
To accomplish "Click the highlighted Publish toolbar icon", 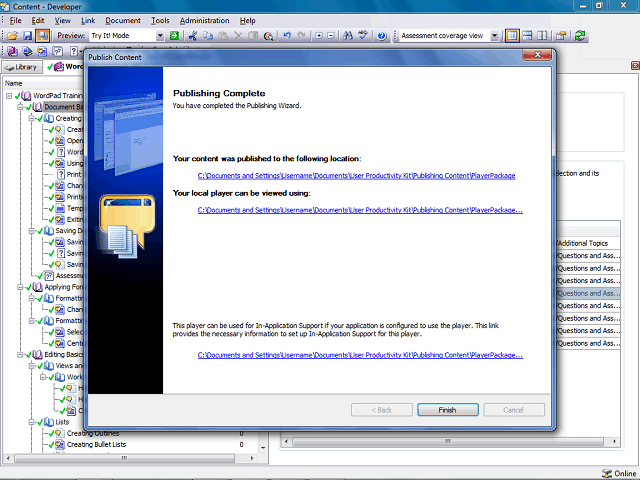I will click(42, 36).
